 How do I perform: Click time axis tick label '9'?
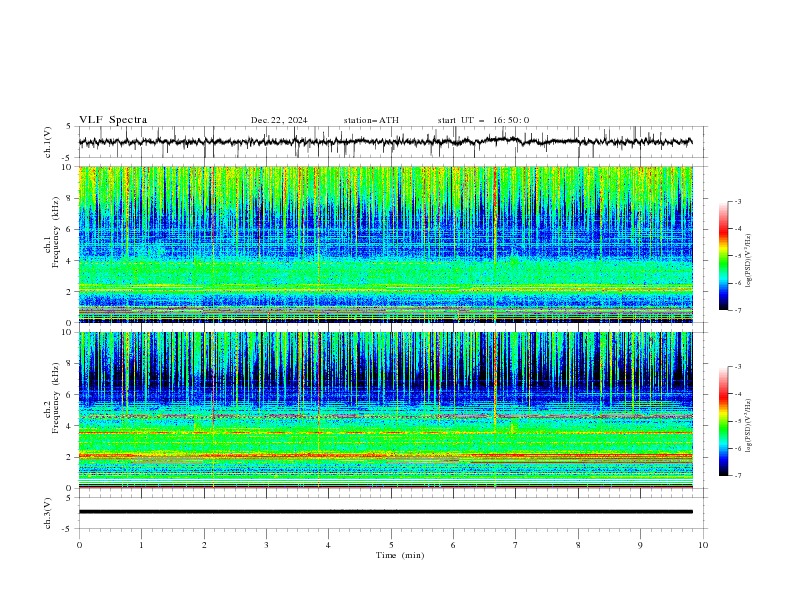click(x=640, y=545)
